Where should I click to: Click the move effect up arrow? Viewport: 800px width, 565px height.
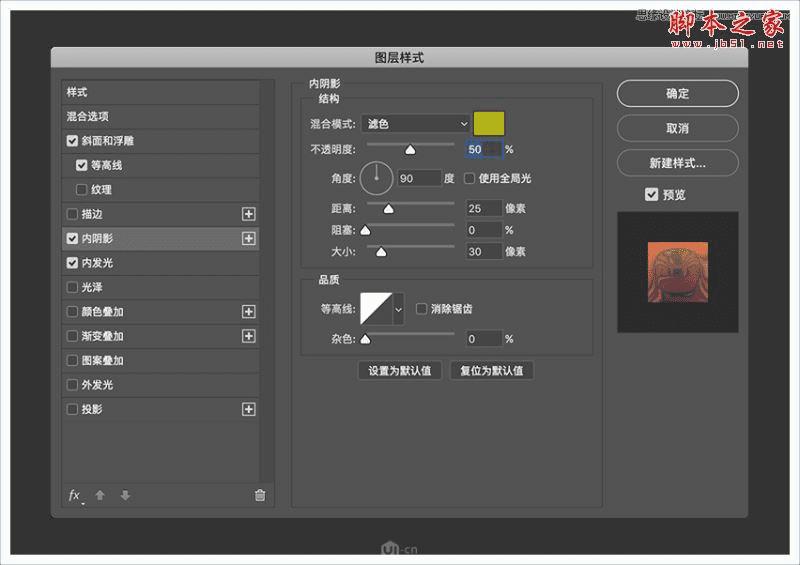tap(100, 495)
